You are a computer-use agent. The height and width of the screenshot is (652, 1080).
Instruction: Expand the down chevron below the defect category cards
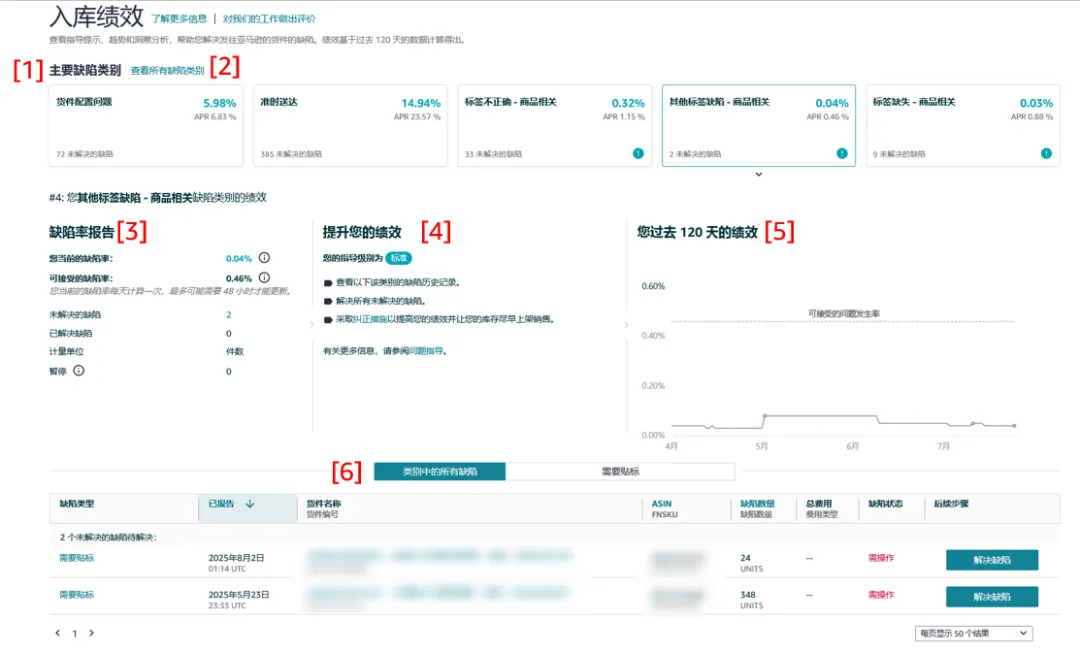pos(759,174)
